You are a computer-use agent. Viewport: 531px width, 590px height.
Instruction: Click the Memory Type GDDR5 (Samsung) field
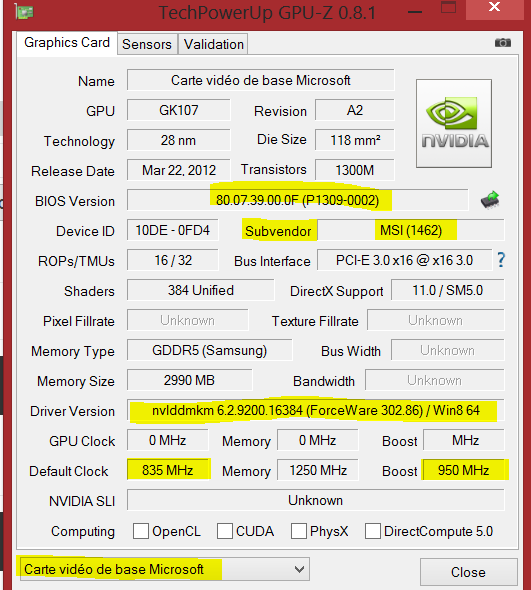coord(209,350)
